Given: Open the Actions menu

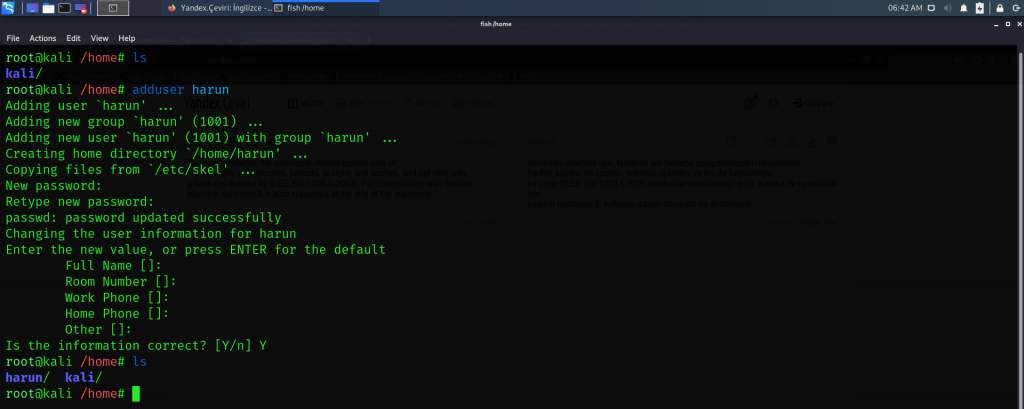Looking at the screenshot, I should [x=43, y=38].
